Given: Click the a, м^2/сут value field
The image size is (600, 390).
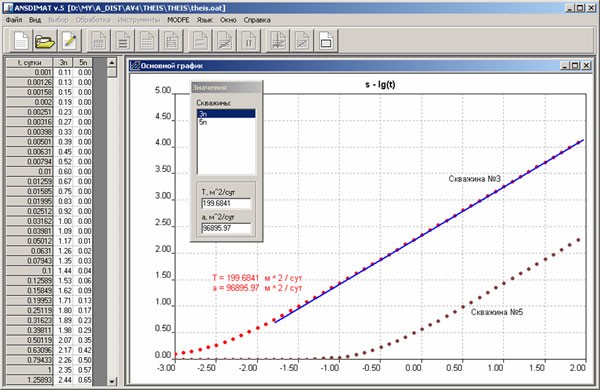Looking at the screenshot, I should click(x=226, y=228).
